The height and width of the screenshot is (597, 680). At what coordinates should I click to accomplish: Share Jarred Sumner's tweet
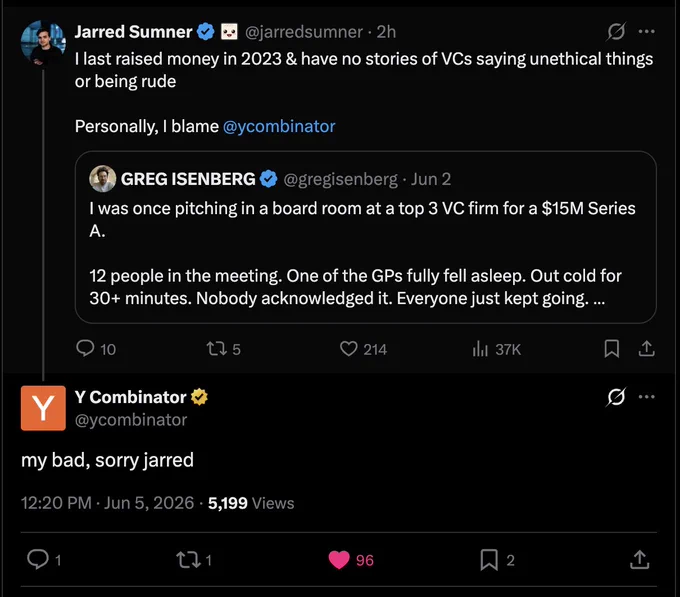646,349
